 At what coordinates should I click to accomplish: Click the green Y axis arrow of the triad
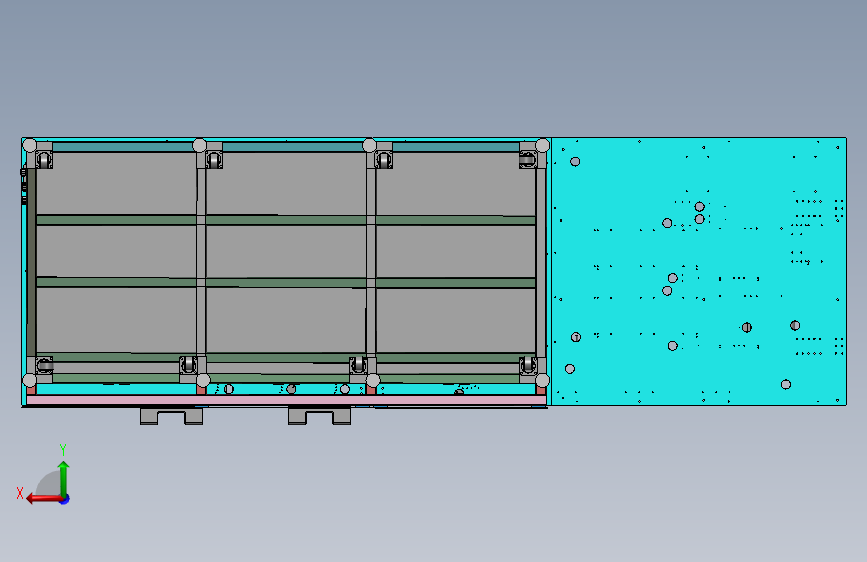pos(64,478)
